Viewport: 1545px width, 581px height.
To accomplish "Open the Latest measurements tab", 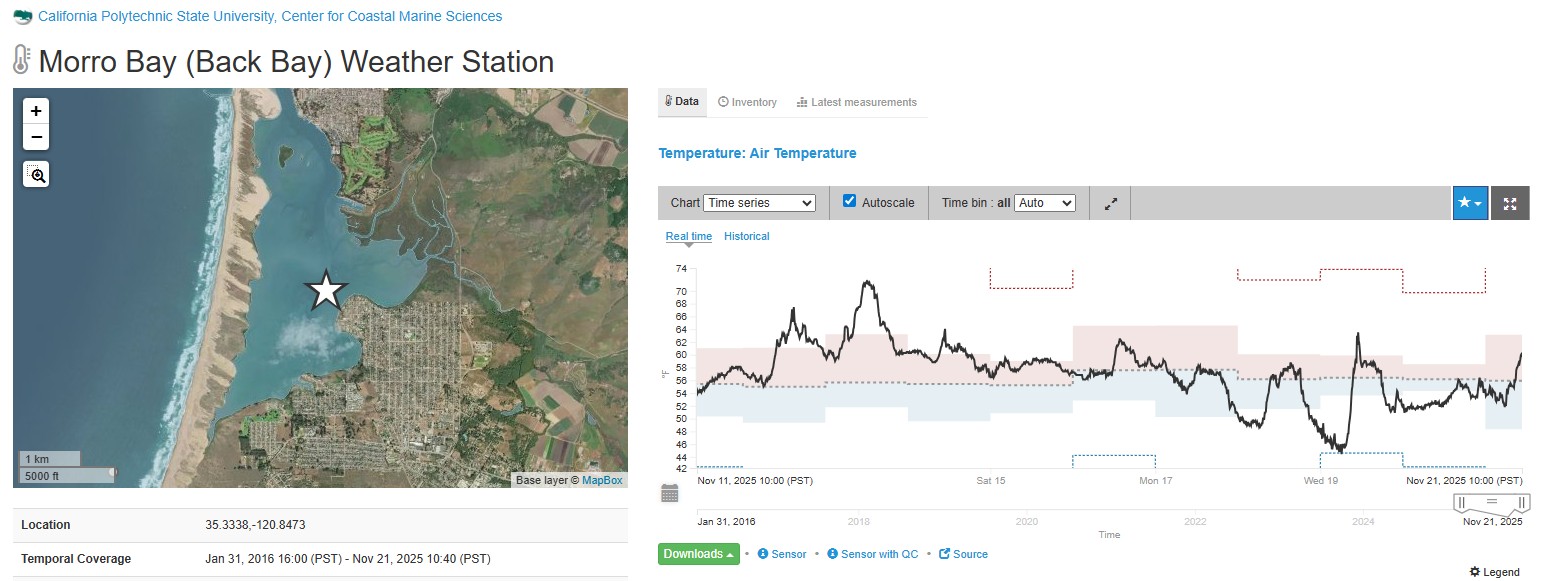I will pos(856,102).
